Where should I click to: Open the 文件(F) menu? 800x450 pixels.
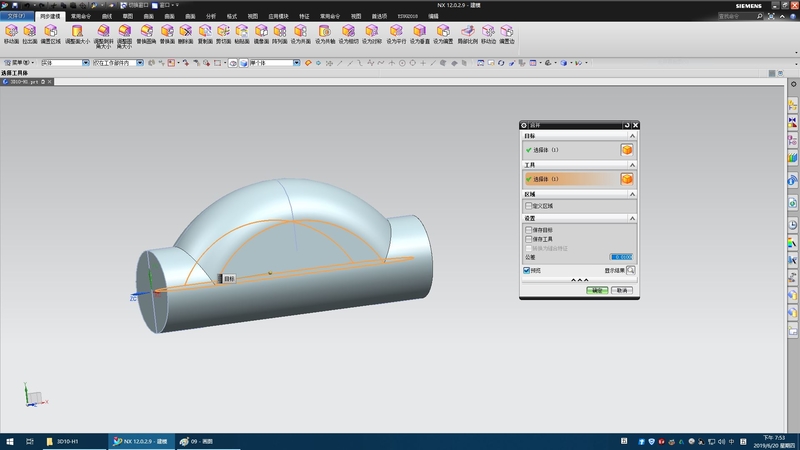click(17, 17)
